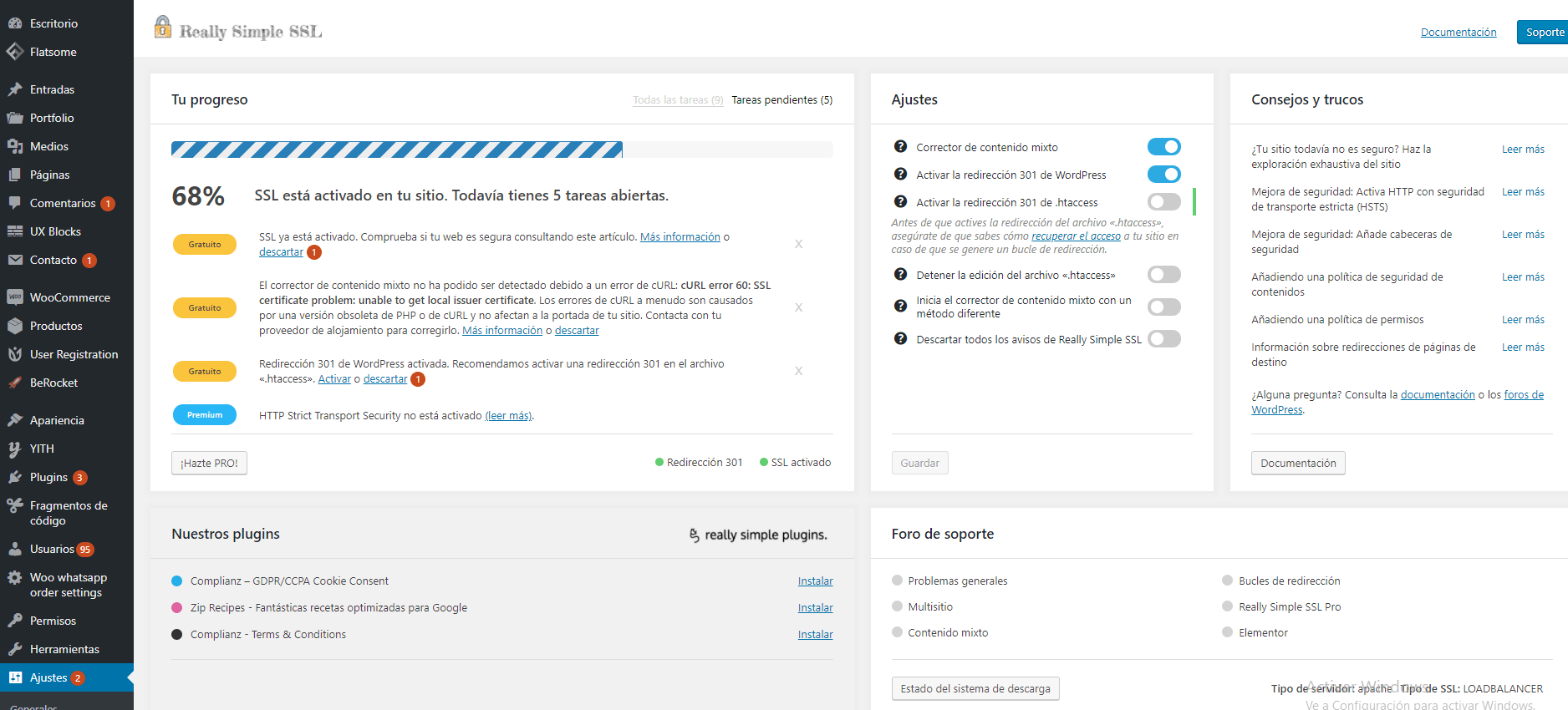Image resolution: width=1568 pixels, height=710 pixels.
Task: Click the Soporte button
Action: [1543, 32]
